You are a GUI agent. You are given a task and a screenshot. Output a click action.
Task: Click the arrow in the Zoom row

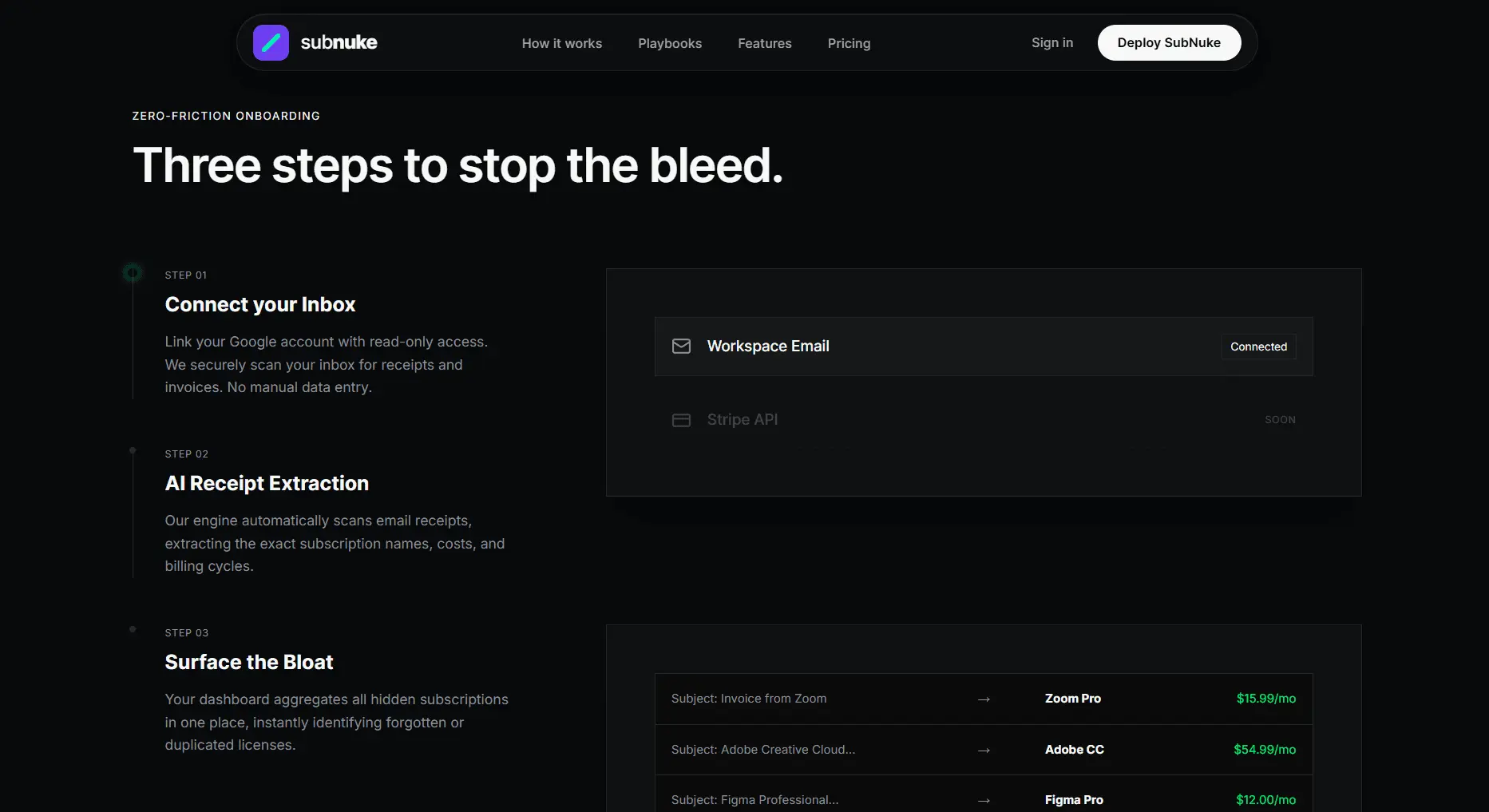click(984, 699)
